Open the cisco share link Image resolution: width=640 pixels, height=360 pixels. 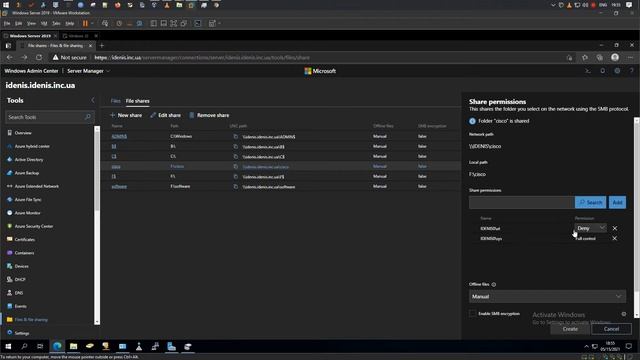click(116, 167)
